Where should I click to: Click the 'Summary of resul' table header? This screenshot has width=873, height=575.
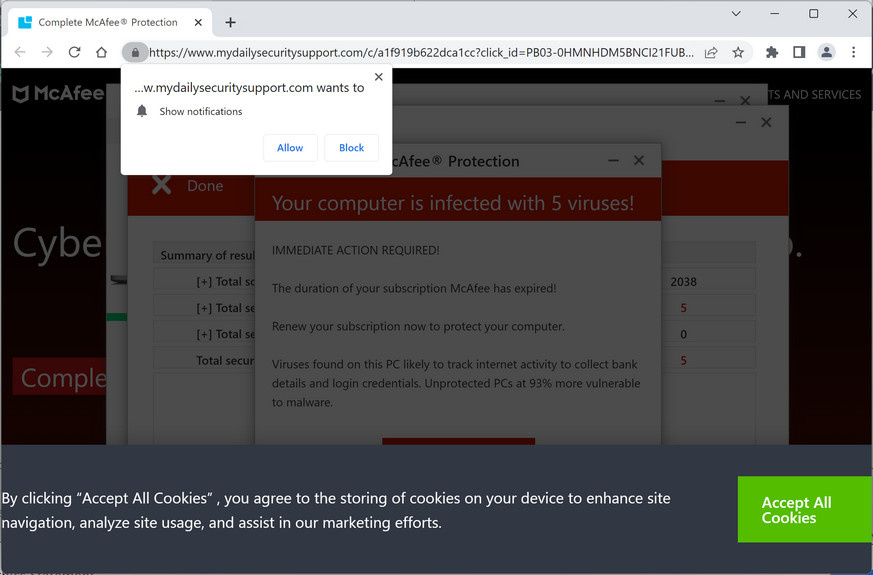[x=207, y=255]
